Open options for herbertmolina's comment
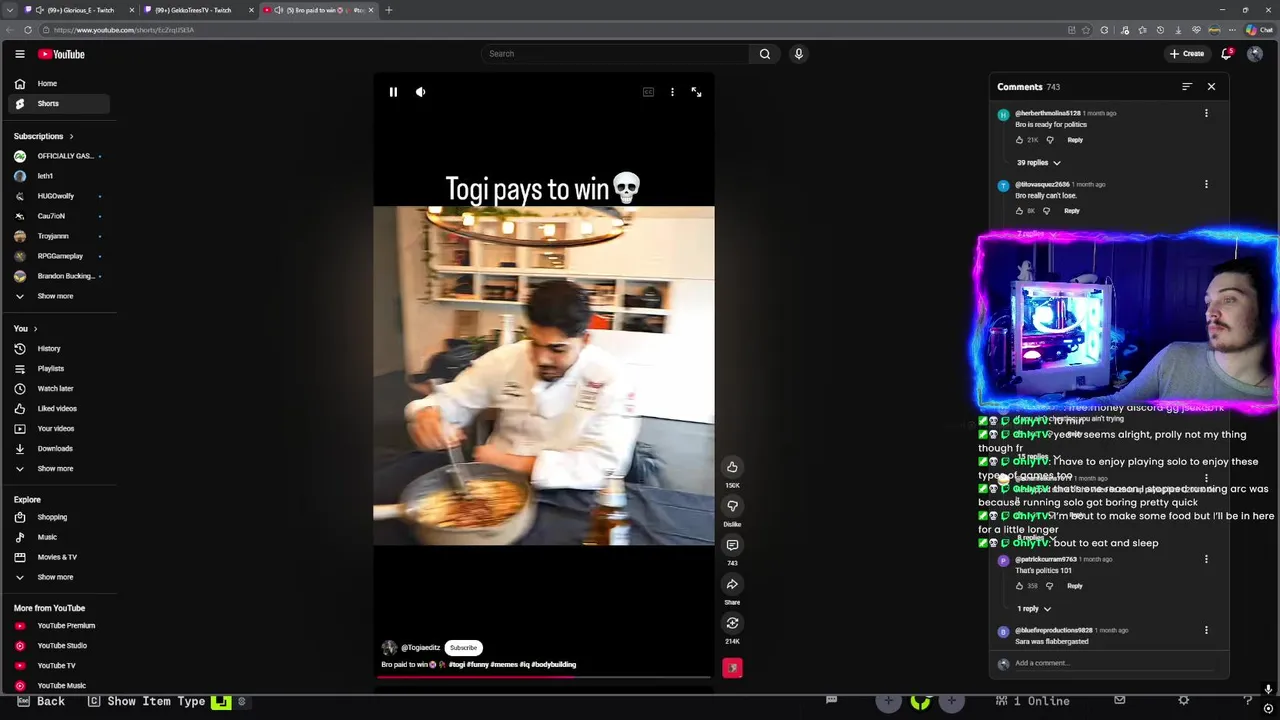The image size is (1280, 720). [x=1206, y=113]
